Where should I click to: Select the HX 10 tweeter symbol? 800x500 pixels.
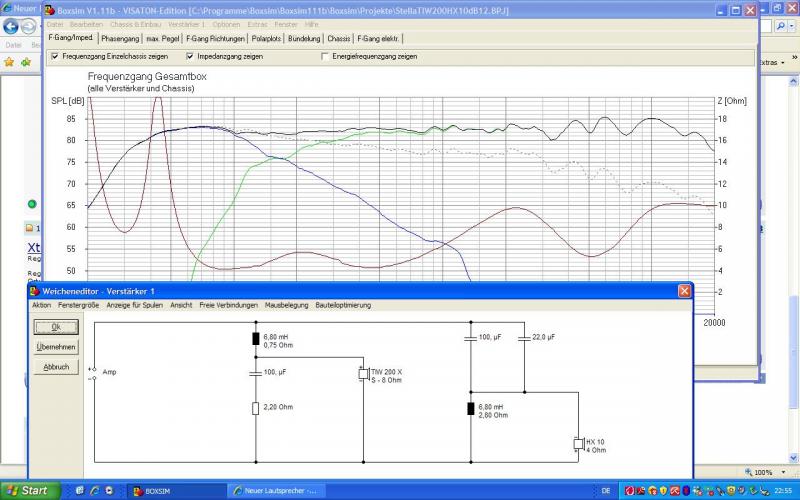[578, 444]
